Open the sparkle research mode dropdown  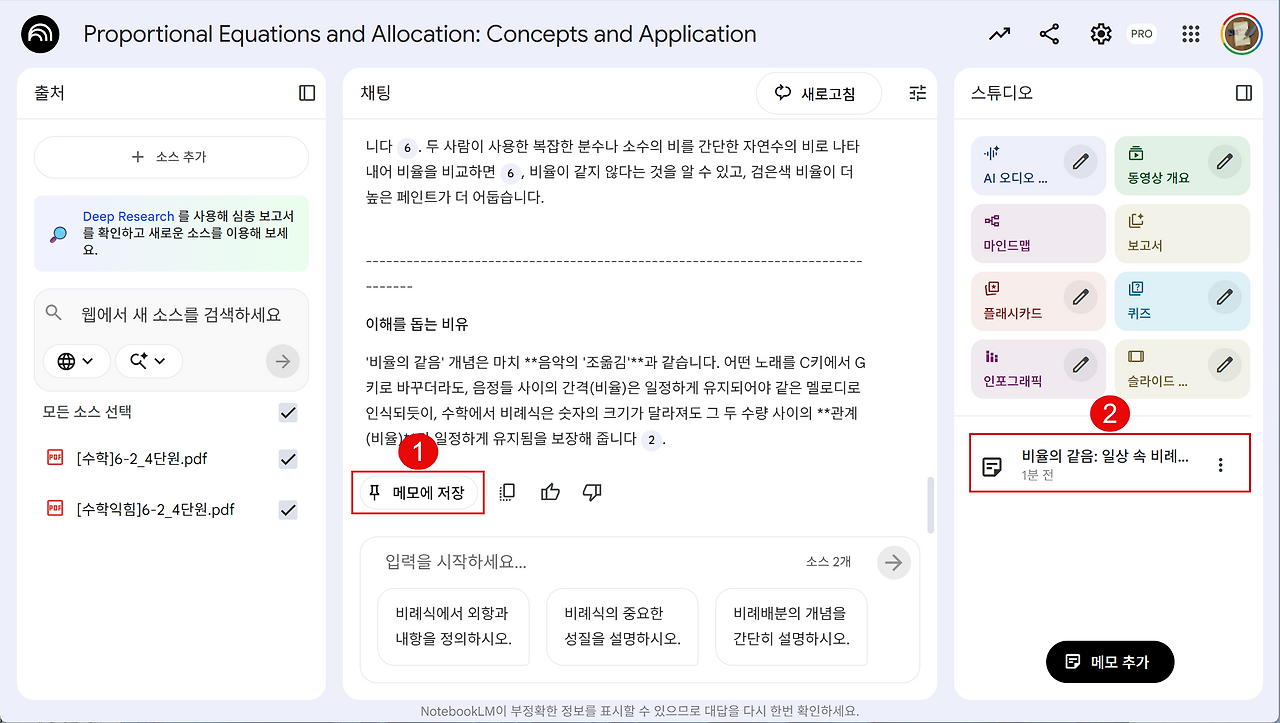pos(149,361)
